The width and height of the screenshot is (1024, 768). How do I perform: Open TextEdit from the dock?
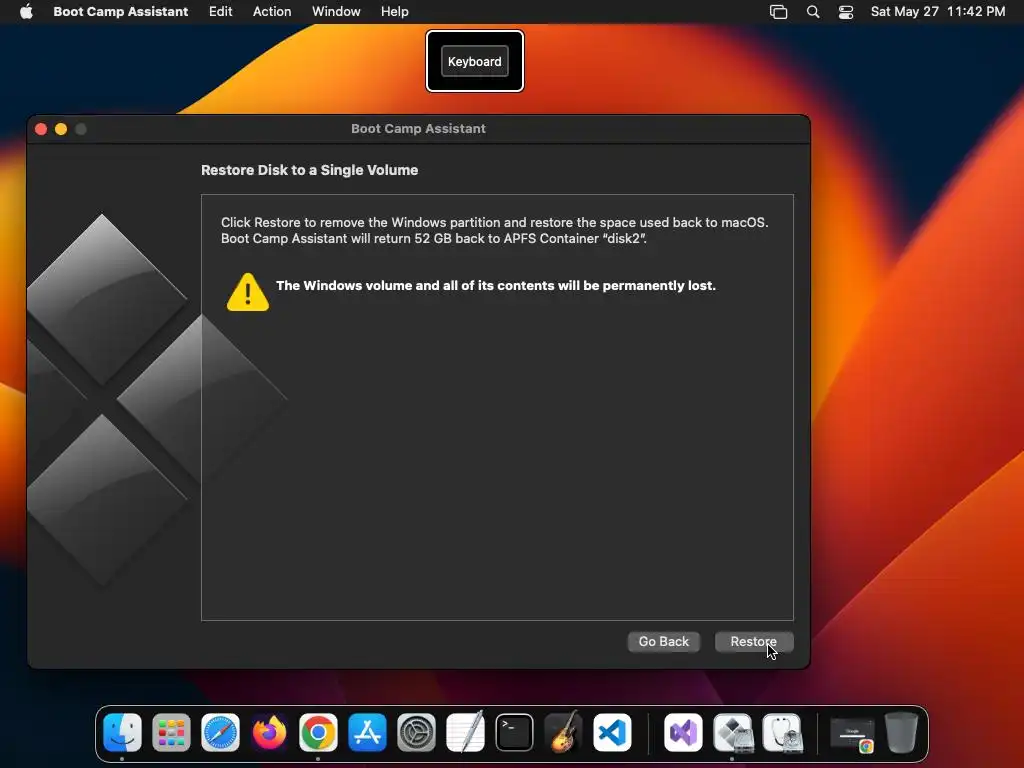tap(465, 732)
